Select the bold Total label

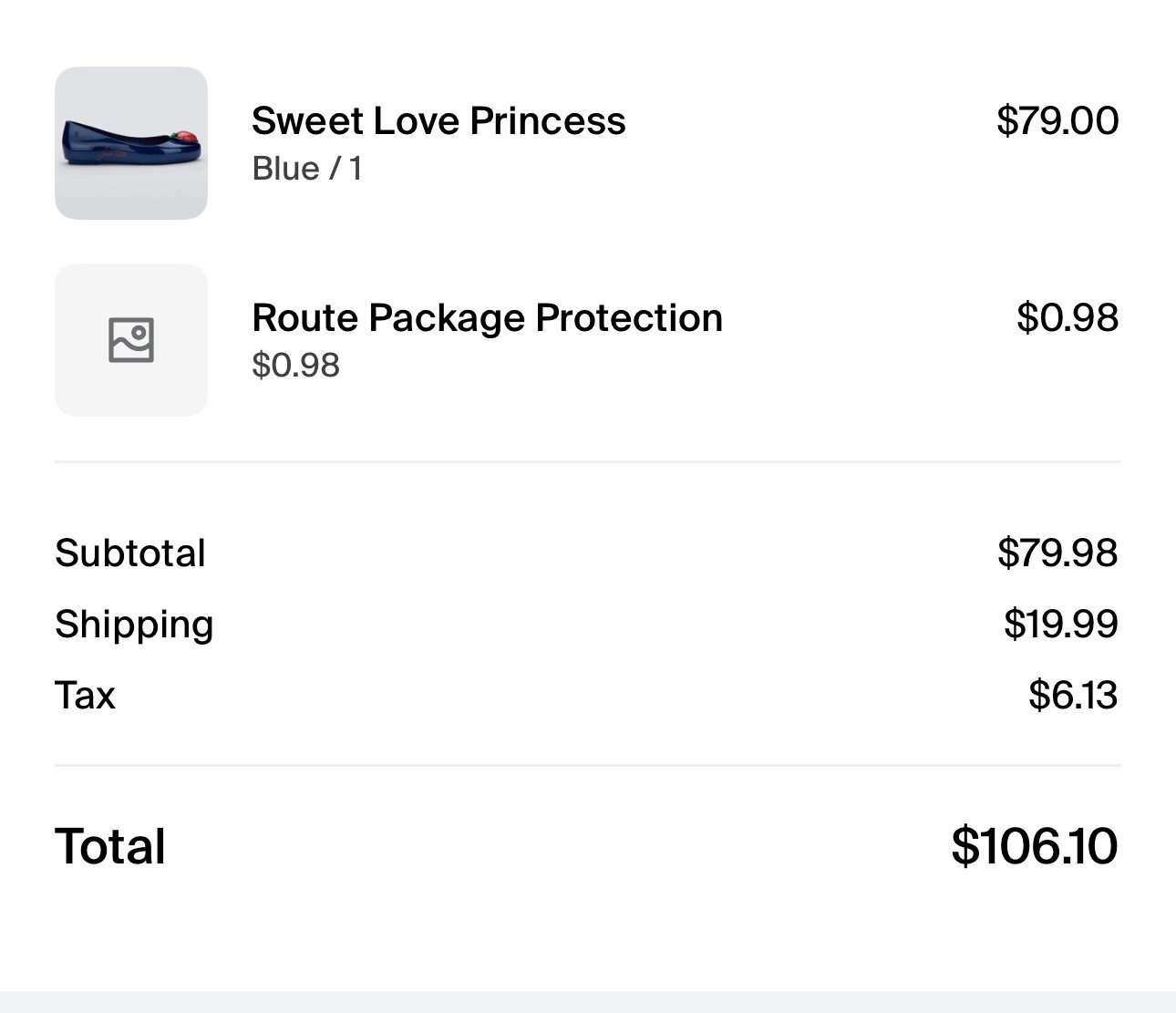click(110, 846)
